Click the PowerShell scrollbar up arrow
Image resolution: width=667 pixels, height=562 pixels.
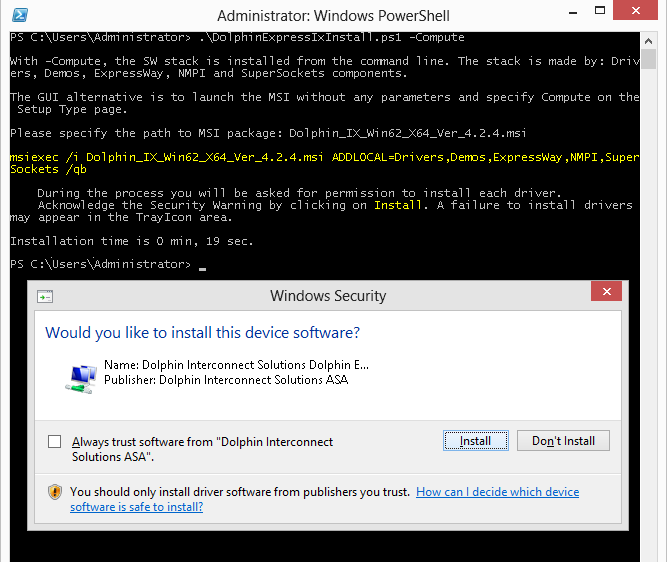[x=648, y=41]
